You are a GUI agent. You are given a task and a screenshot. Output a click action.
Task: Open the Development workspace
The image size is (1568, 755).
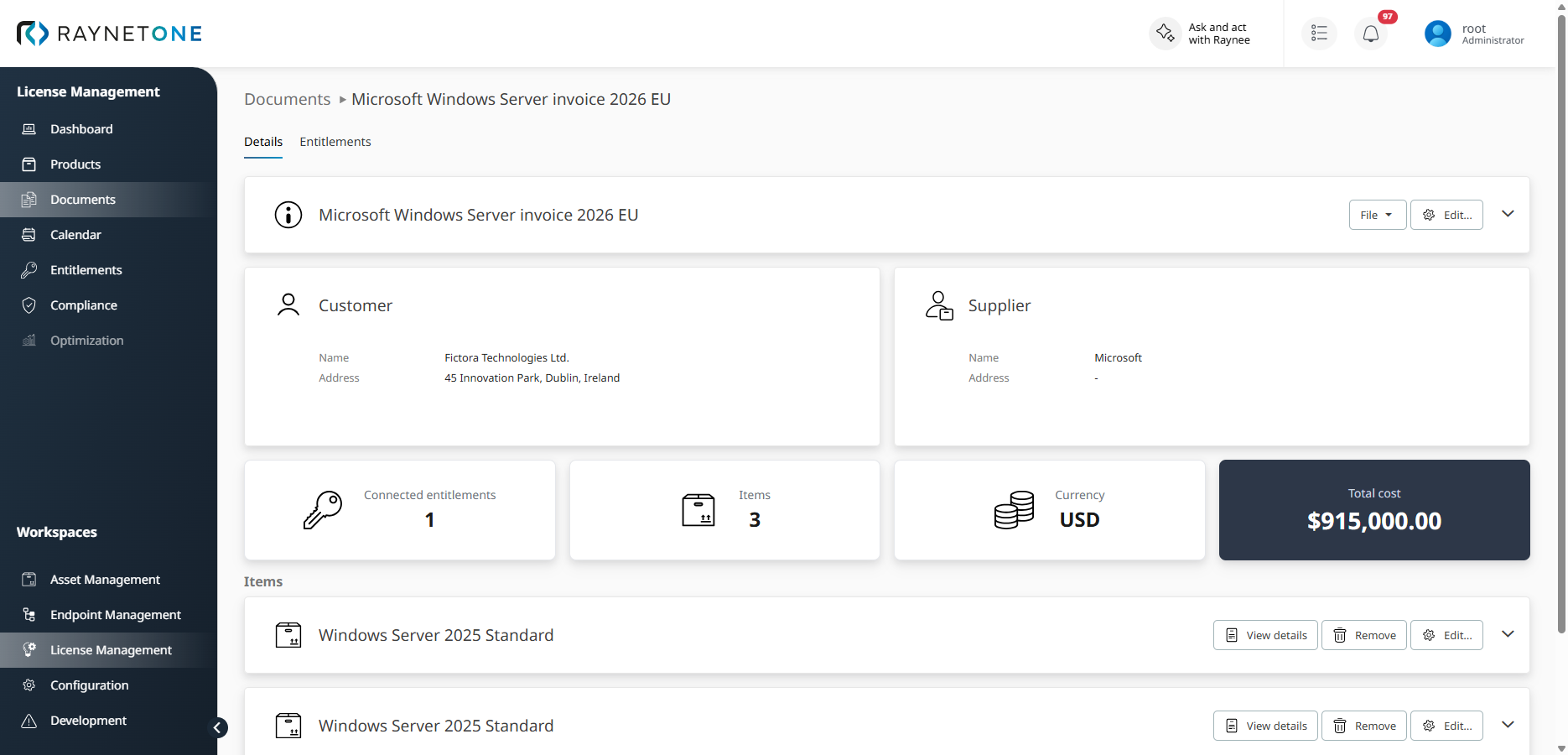coord(108,721)
